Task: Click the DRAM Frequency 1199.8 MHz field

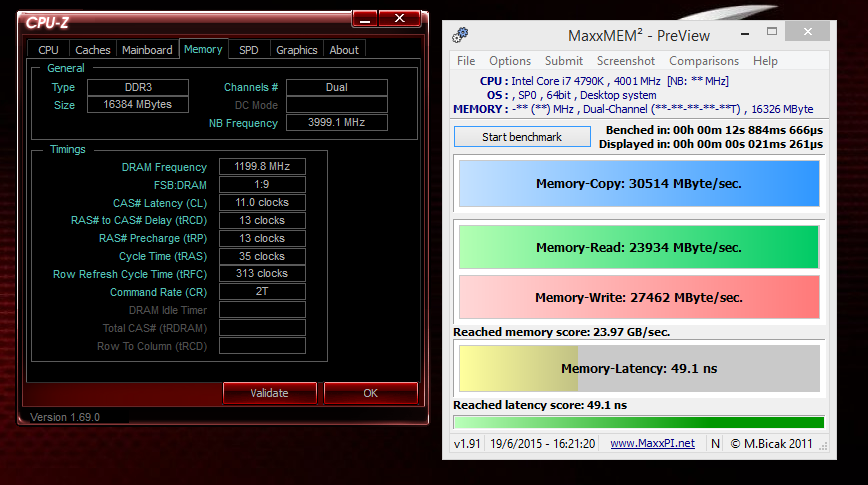Action: pyautogui.click(x=262, y=166)
